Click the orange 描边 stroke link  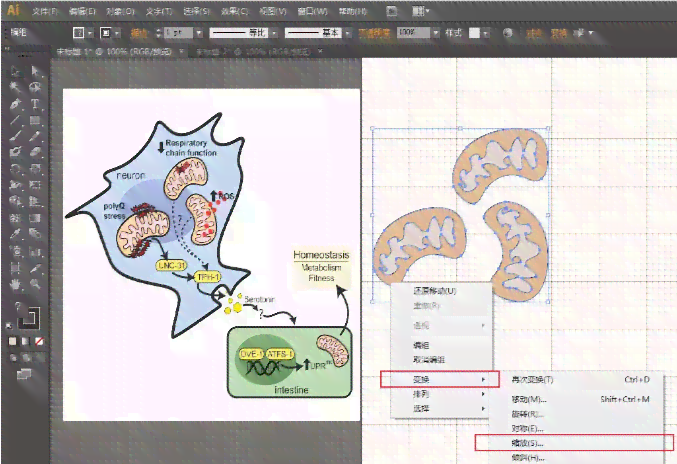click(139, 33)
